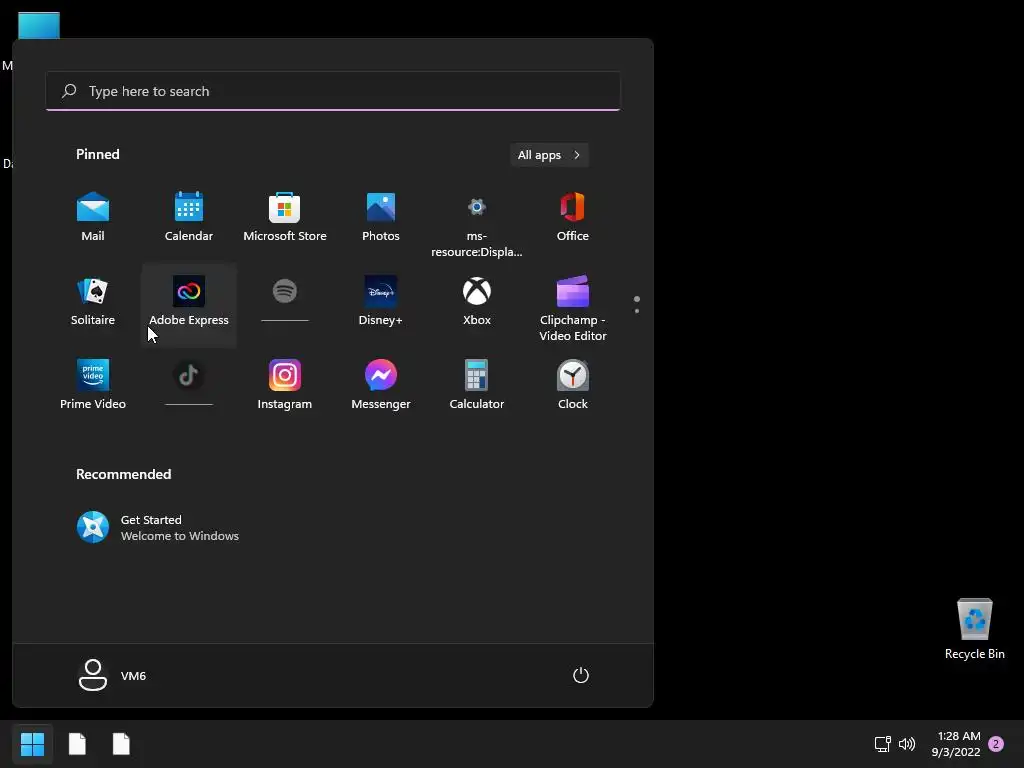Open the VM6 user account menu
The width and height of the screenshot is (1024, 768).
[112, 675]
